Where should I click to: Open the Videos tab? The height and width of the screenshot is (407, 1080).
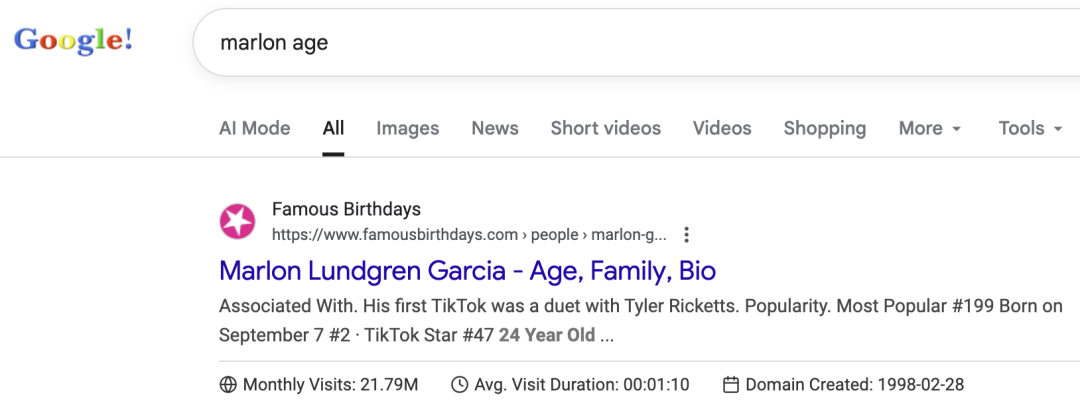pyautogui.click(x=722, y=128)
